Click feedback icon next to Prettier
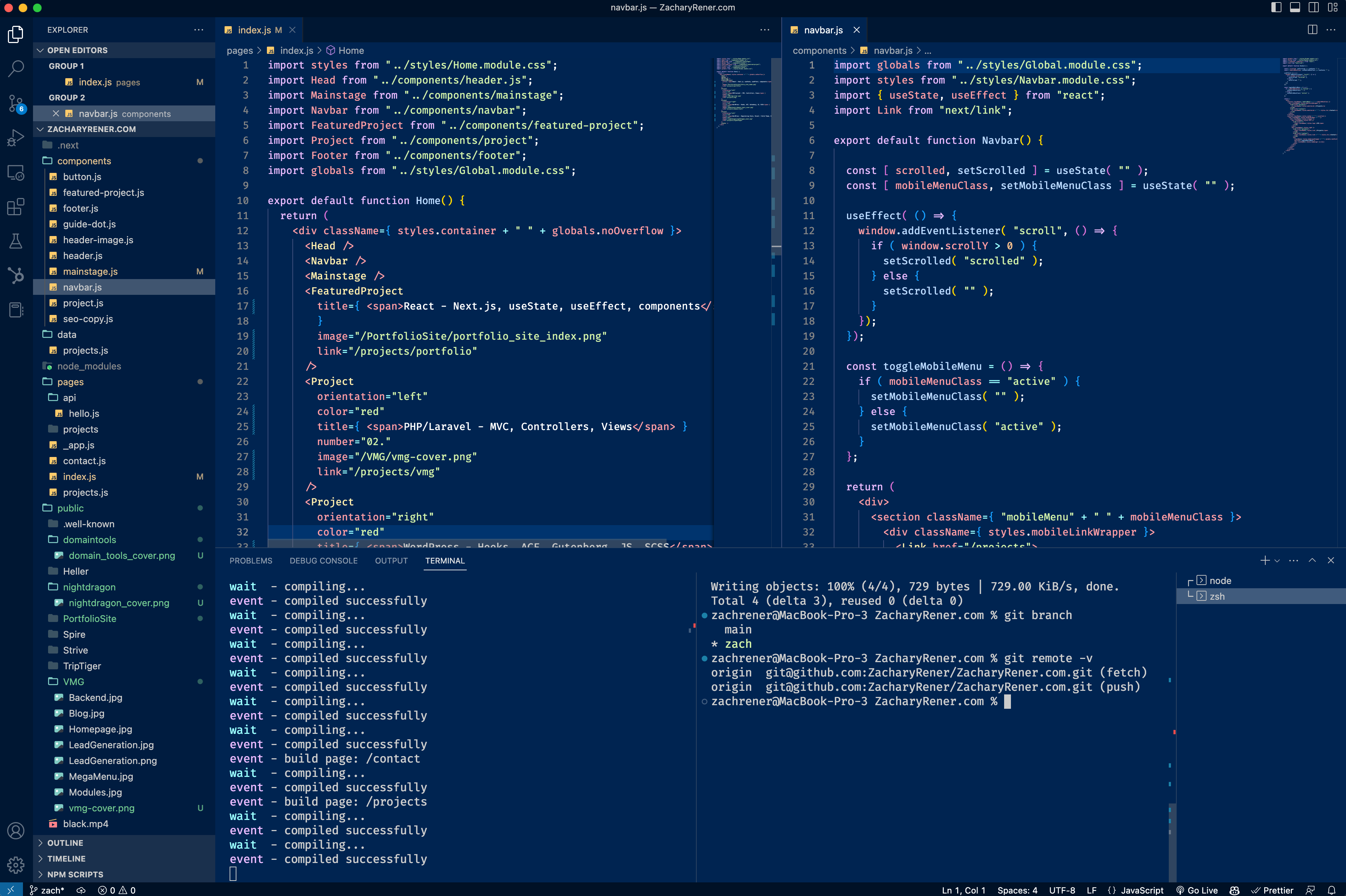This screenshot has width=1346, height=896. pyautogui.click(x=1310, y=890)
